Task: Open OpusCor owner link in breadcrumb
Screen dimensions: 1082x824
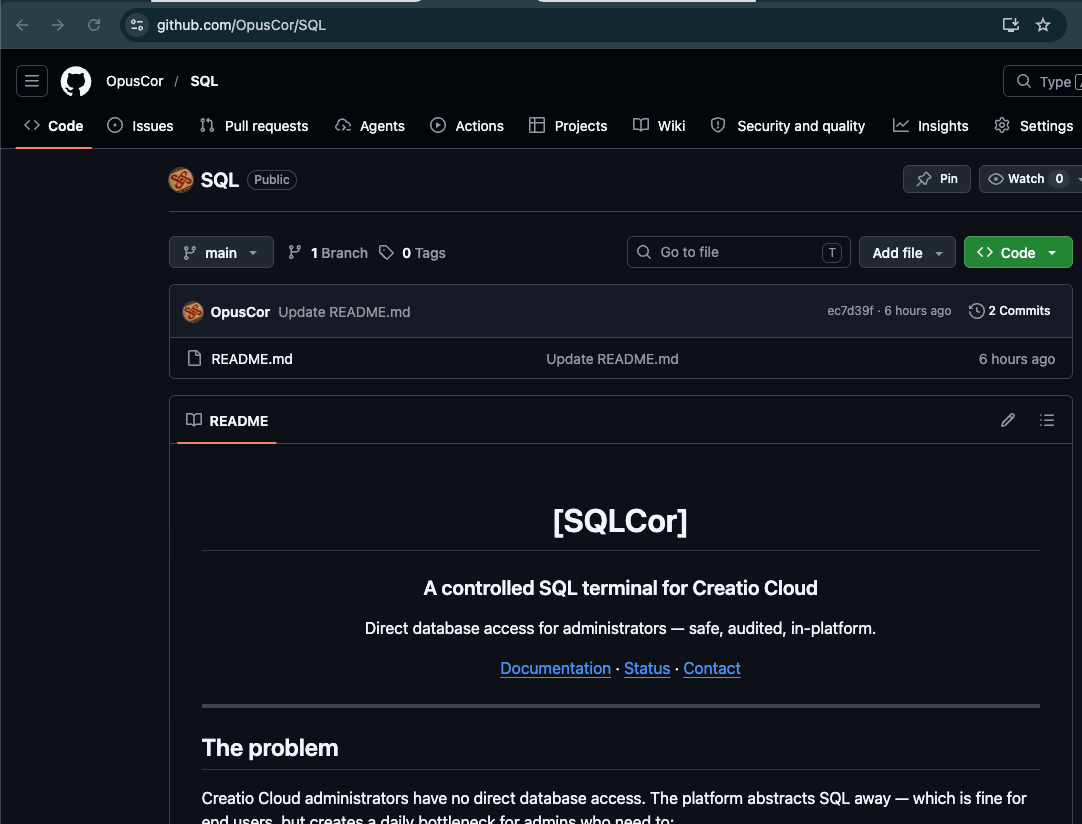Action: coord(135,81)
